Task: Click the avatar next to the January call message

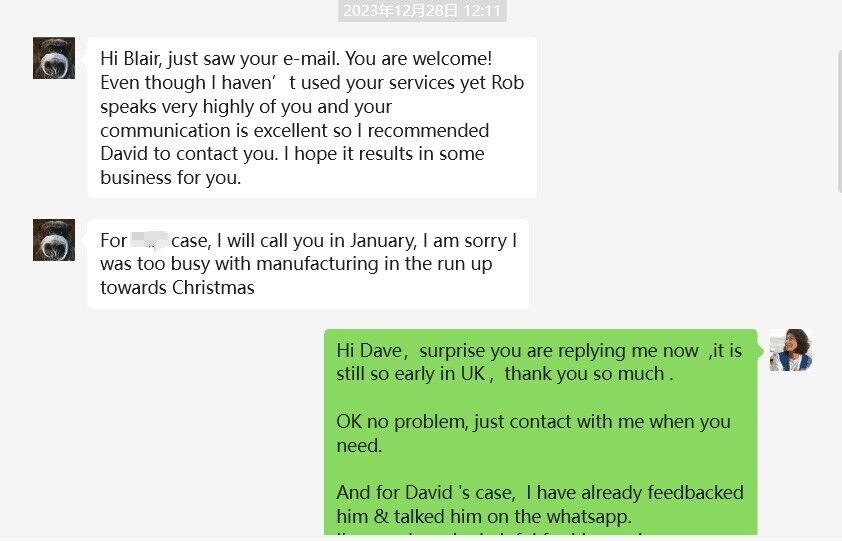Action: 54,240
